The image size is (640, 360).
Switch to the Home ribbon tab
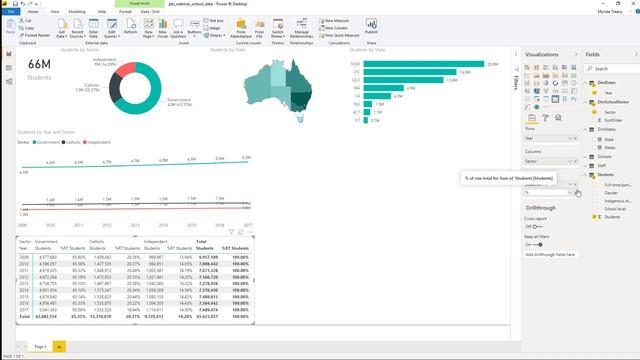[33, 12]
